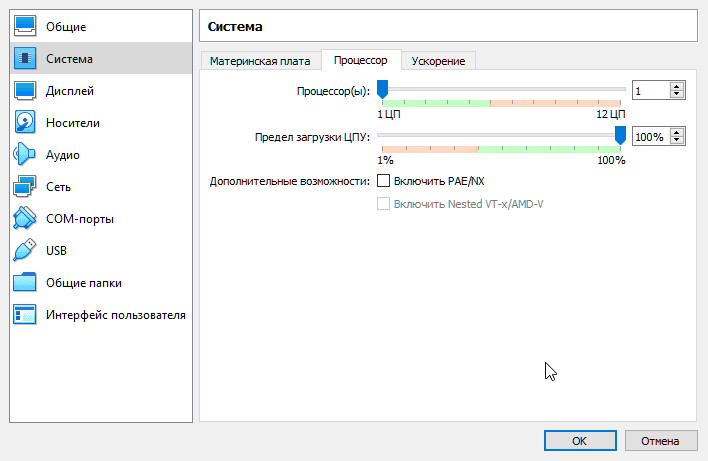The height and width of the screenshot is (461, 708).
Task: Select the Сеть network icon
Action: click(x=25, y=187)
